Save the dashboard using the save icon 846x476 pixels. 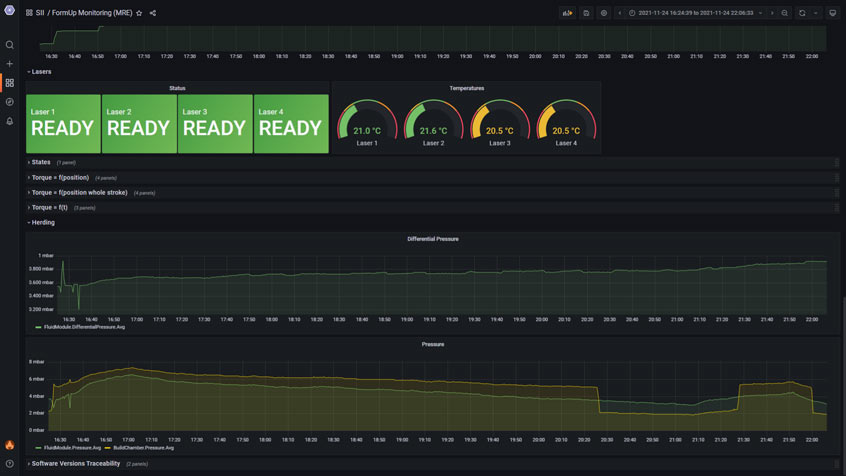pos(587,13)
